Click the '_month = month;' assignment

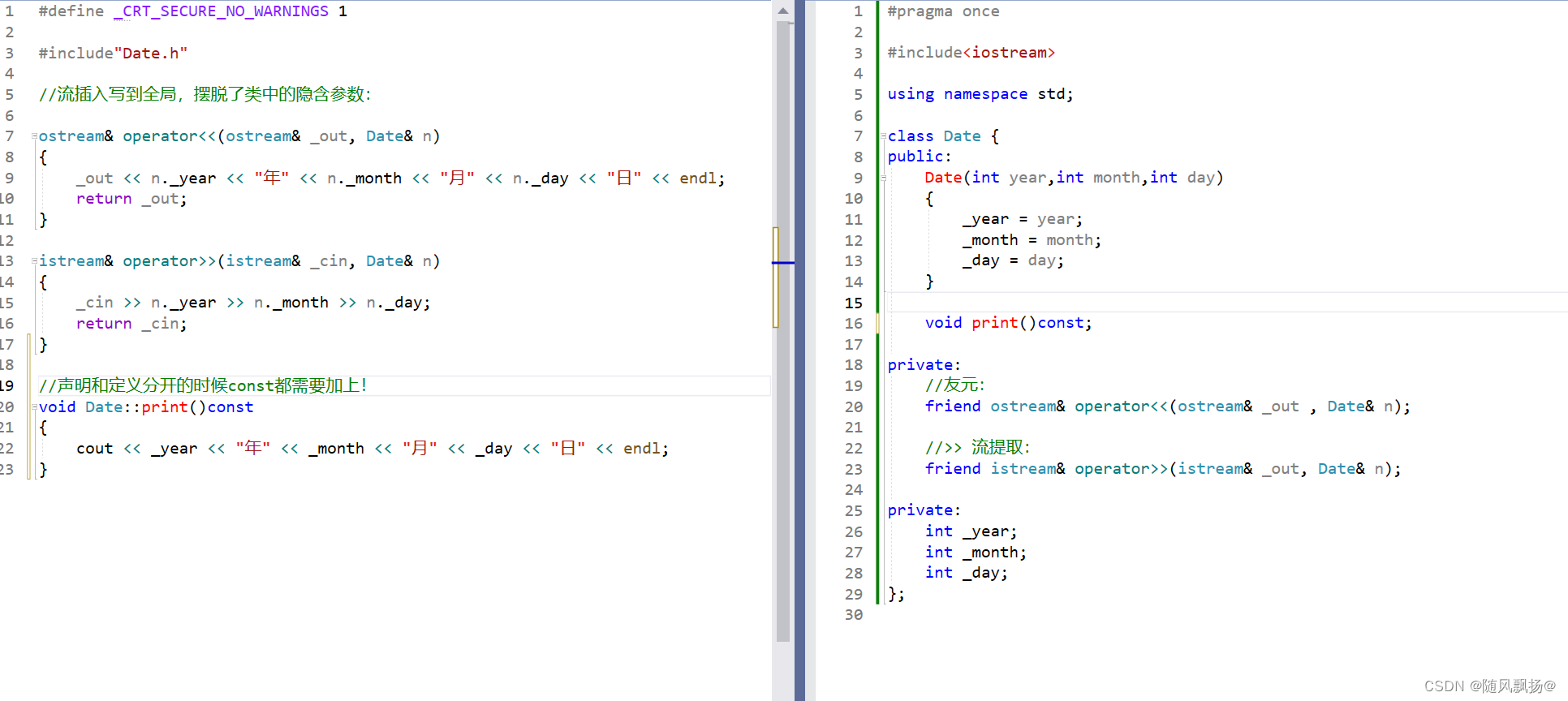(x=1032, y=240)
